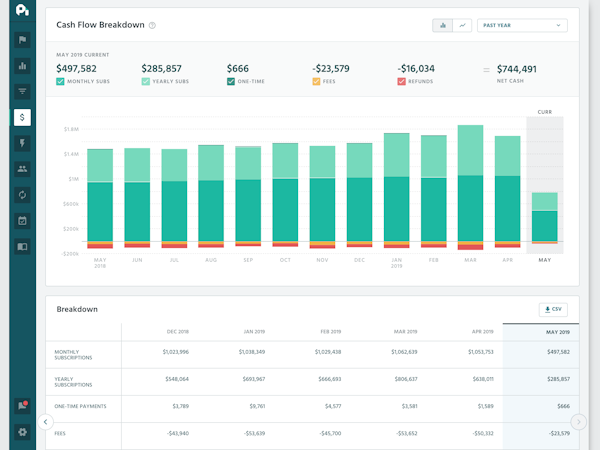The image size is (600, 450).
Task: Switch to line chart view
Action: [462, 26]
